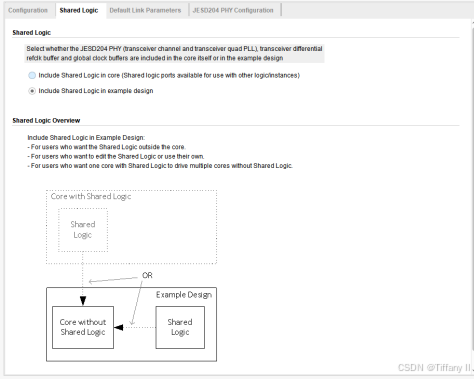Image resolution: width=474 pixels, height=379 pixels.
Task: Select the Shared Logic tab
Action: click(x=79, y=10)
